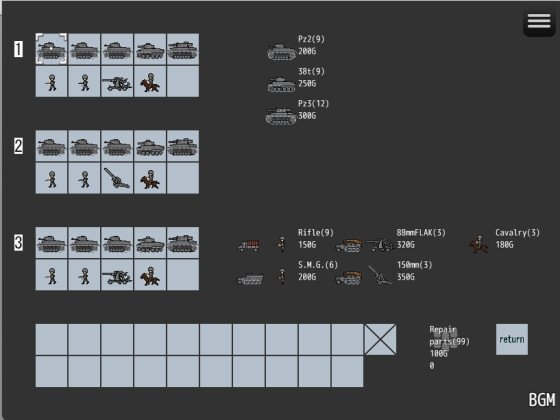Buy the S.M.G.(6) infantry soldier icon

[282, 277]
